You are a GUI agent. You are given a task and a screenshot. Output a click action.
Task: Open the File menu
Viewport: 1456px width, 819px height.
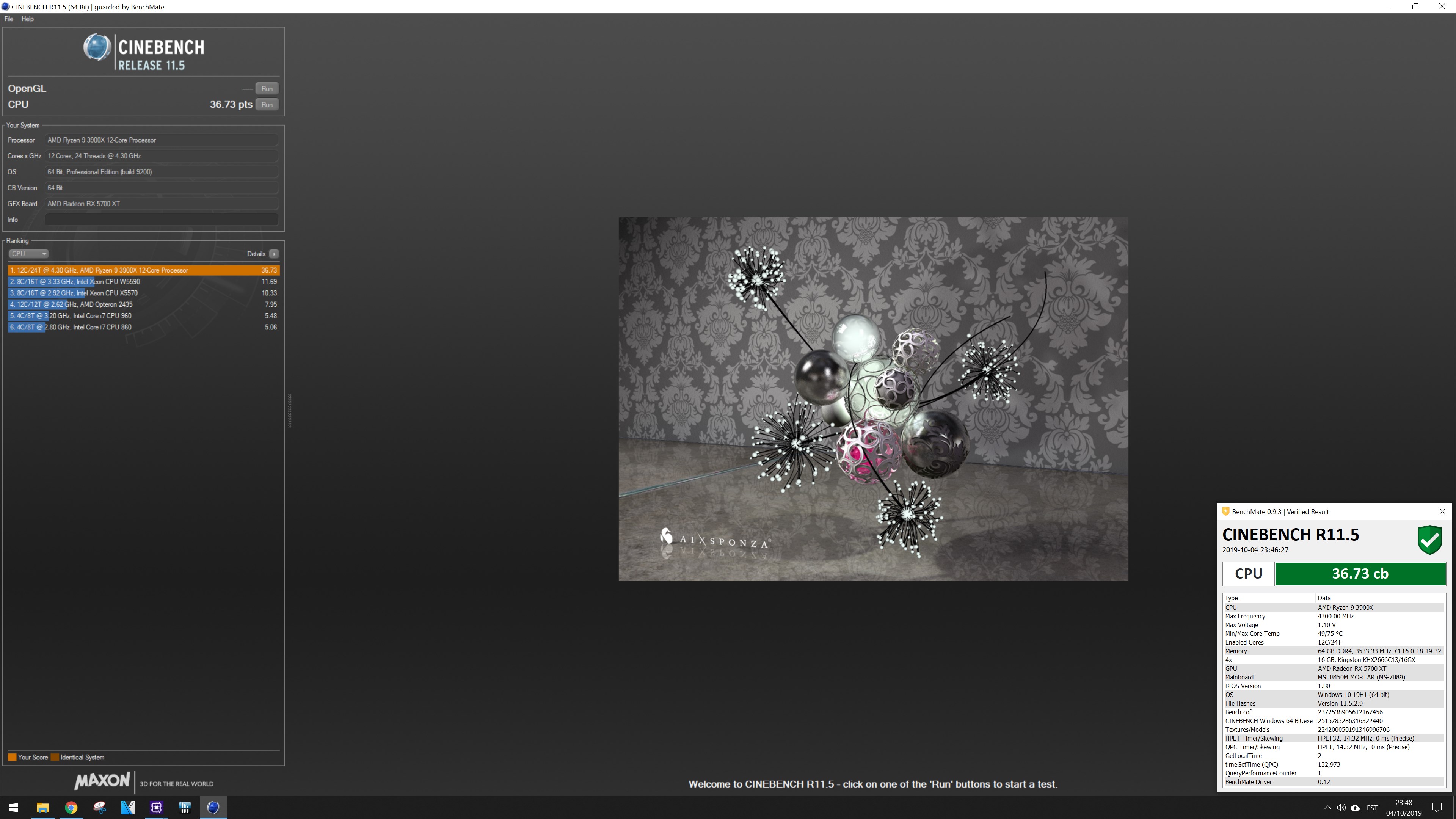(x=9, y=19)
